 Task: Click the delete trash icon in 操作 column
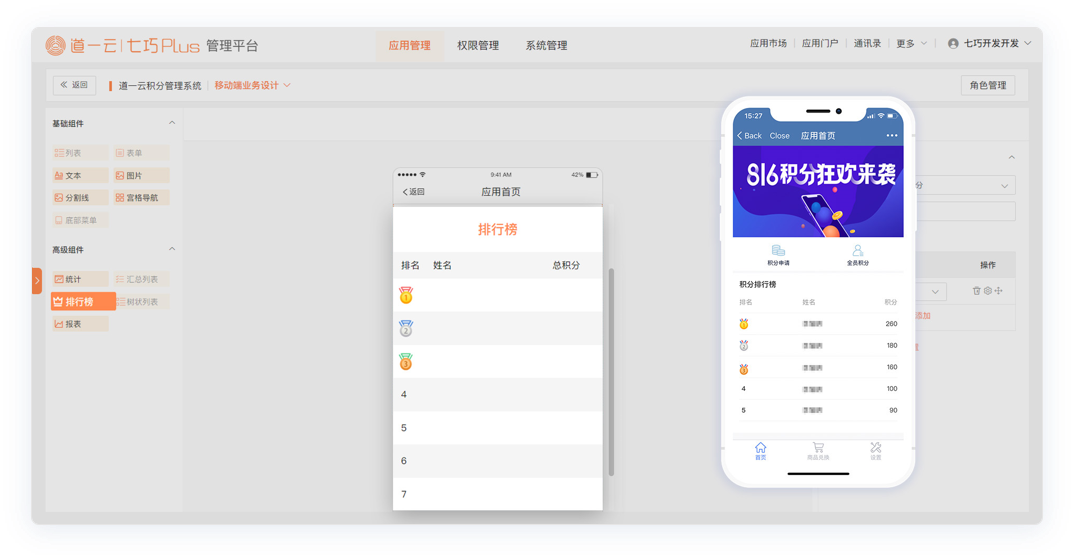[977, 291]
